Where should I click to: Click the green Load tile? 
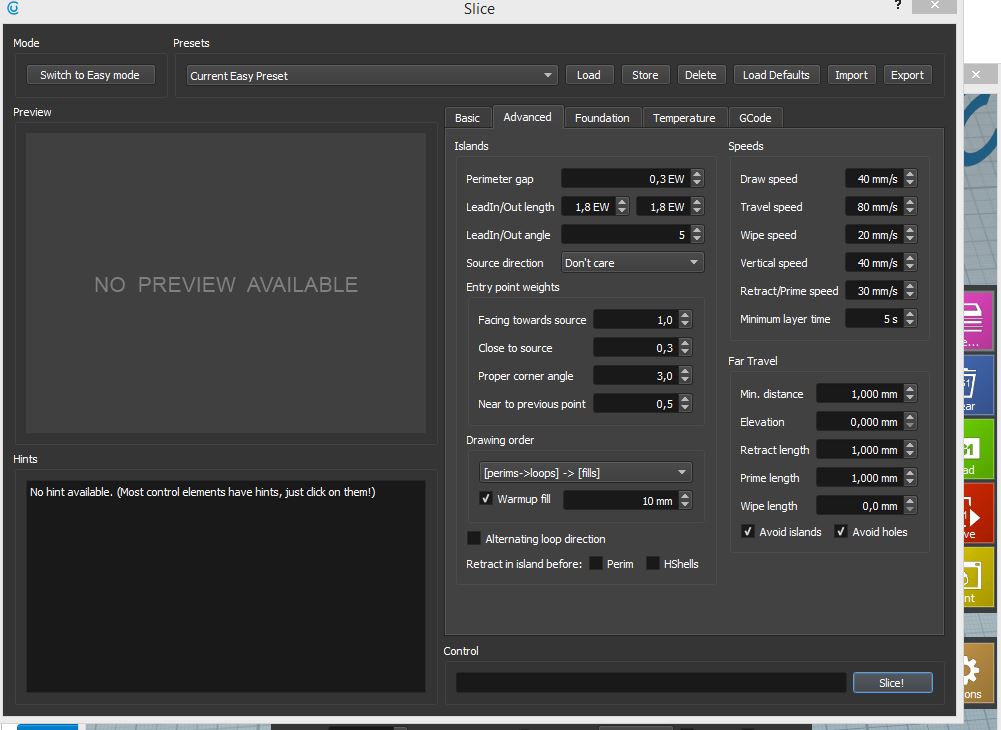979,450
